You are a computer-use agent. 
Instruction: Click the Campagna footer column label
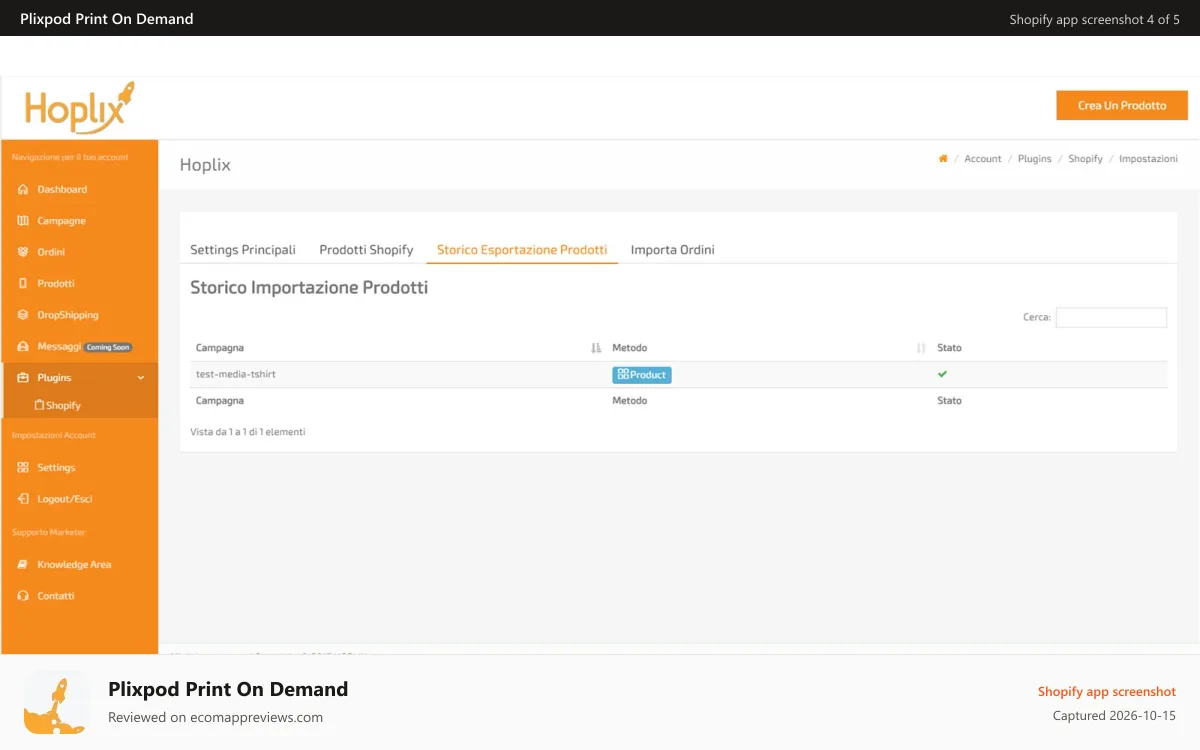[220, 401]
